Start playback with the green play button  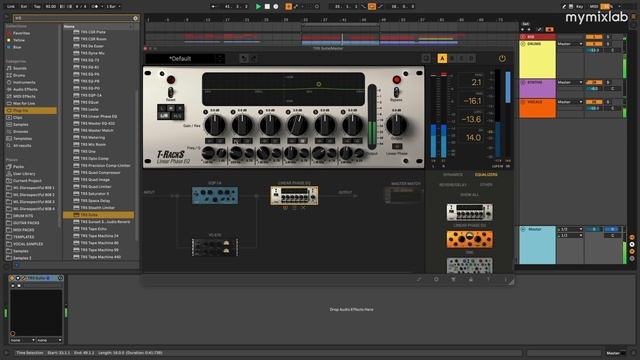(x=258, y=7)
